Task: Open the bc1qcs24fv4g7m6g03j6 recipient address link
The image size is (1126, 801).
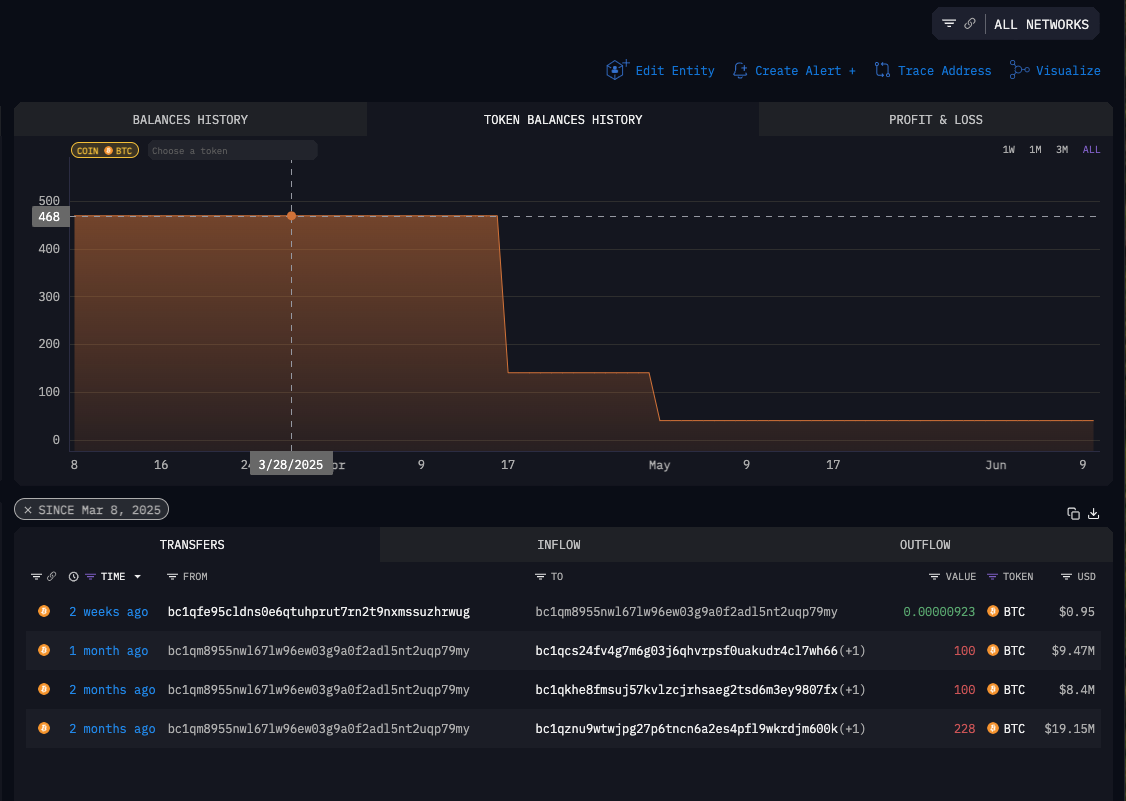Action: point(686,651)
